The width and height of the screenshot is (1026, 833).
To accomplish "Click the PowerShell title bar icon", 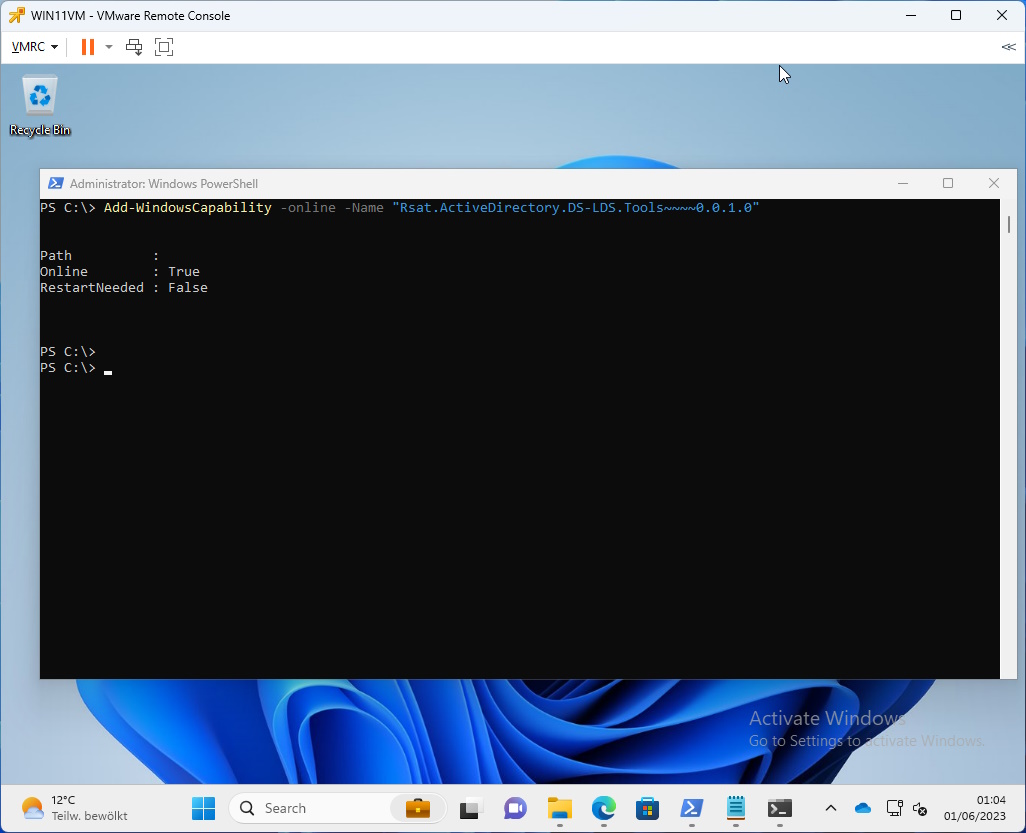I will pyautogui.click(x=56, y=184).
